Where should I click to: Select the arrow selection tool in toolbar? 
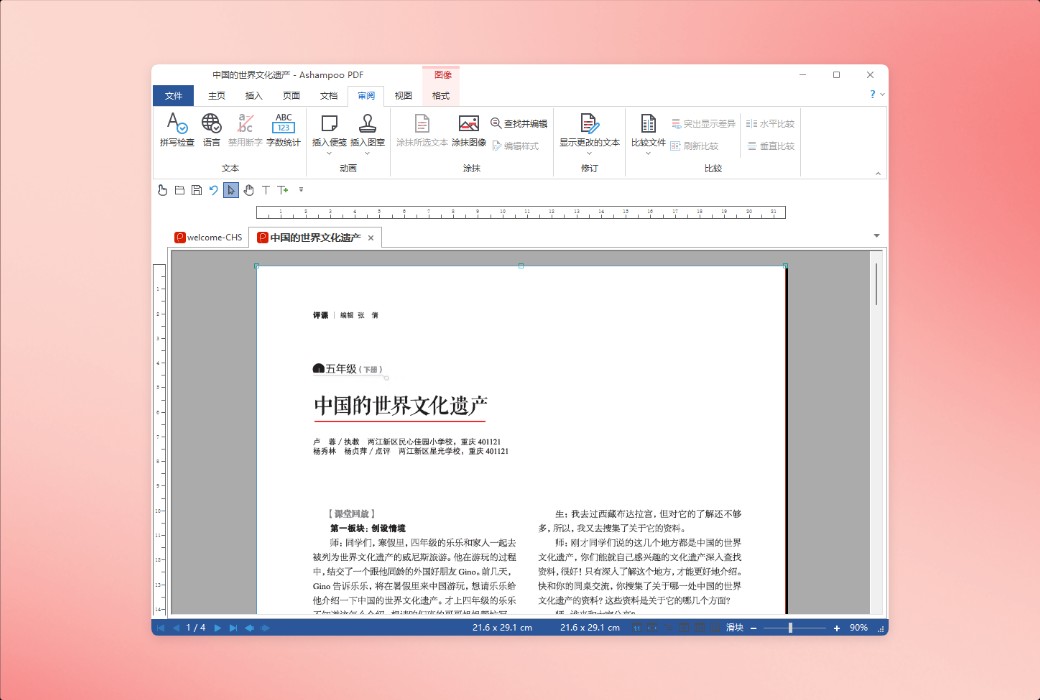(230, 190)
